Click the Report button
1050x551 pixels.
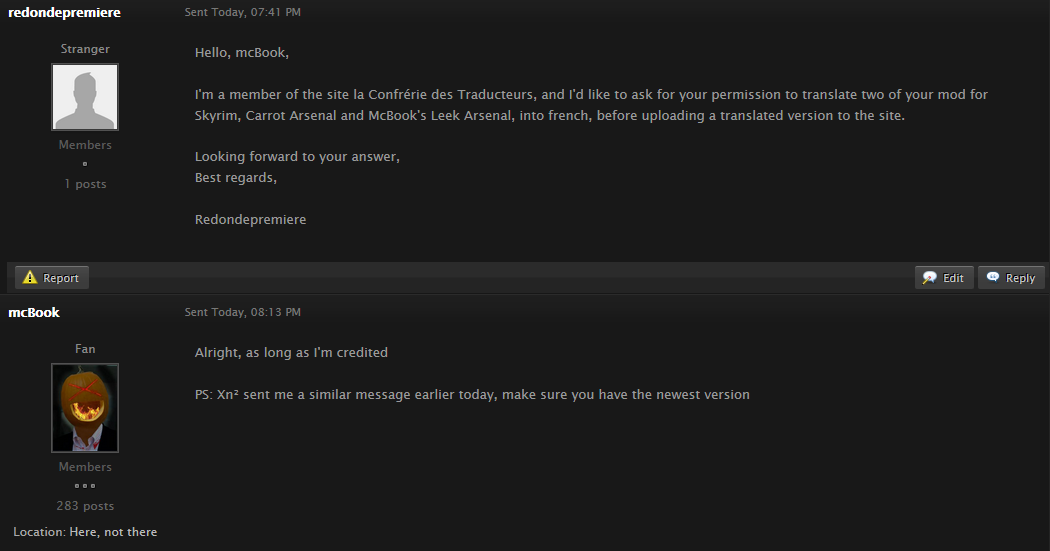[52, 278]
